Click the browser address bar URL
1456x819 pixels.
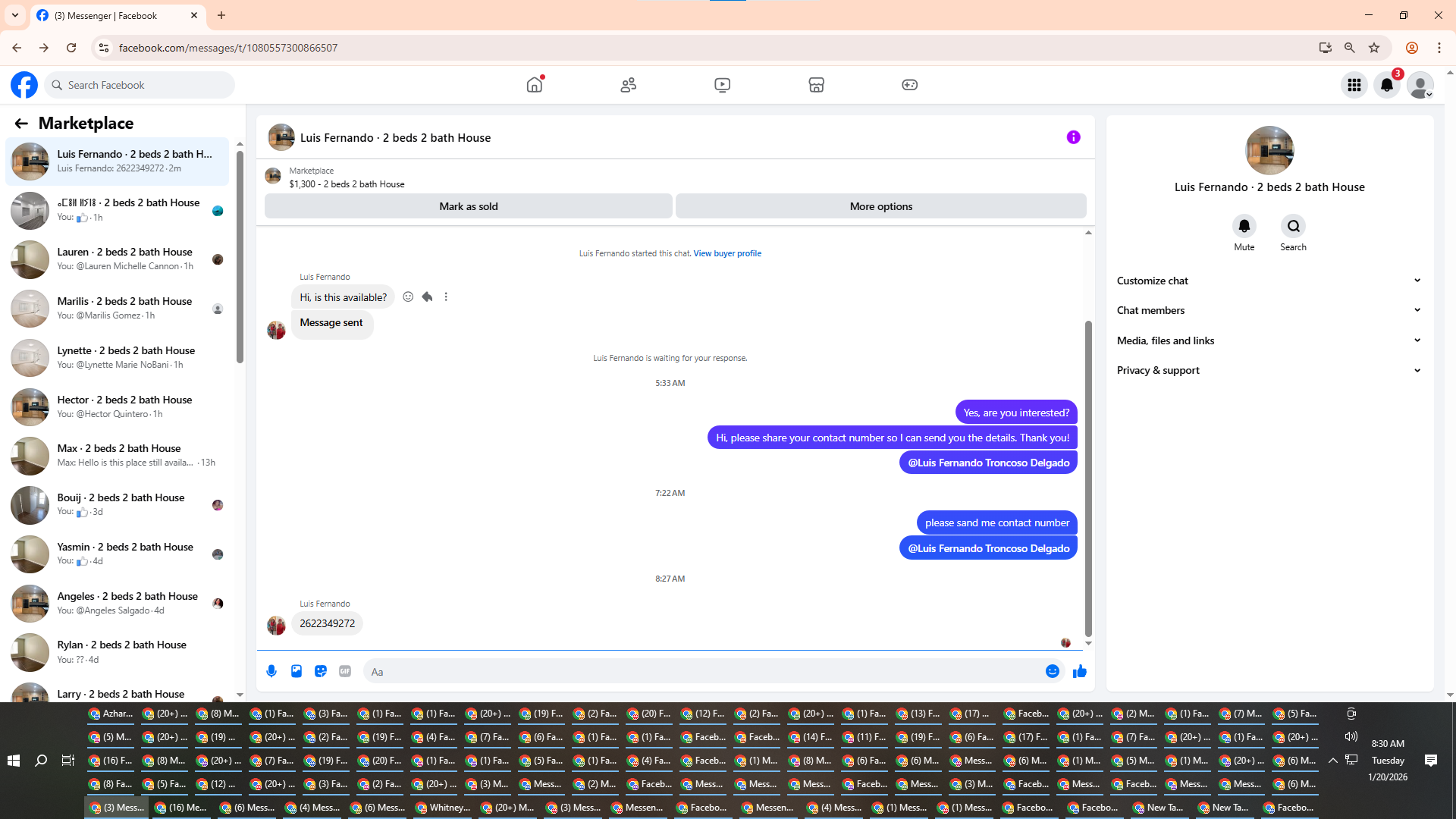pyautogui.click(x=228, y=48)
